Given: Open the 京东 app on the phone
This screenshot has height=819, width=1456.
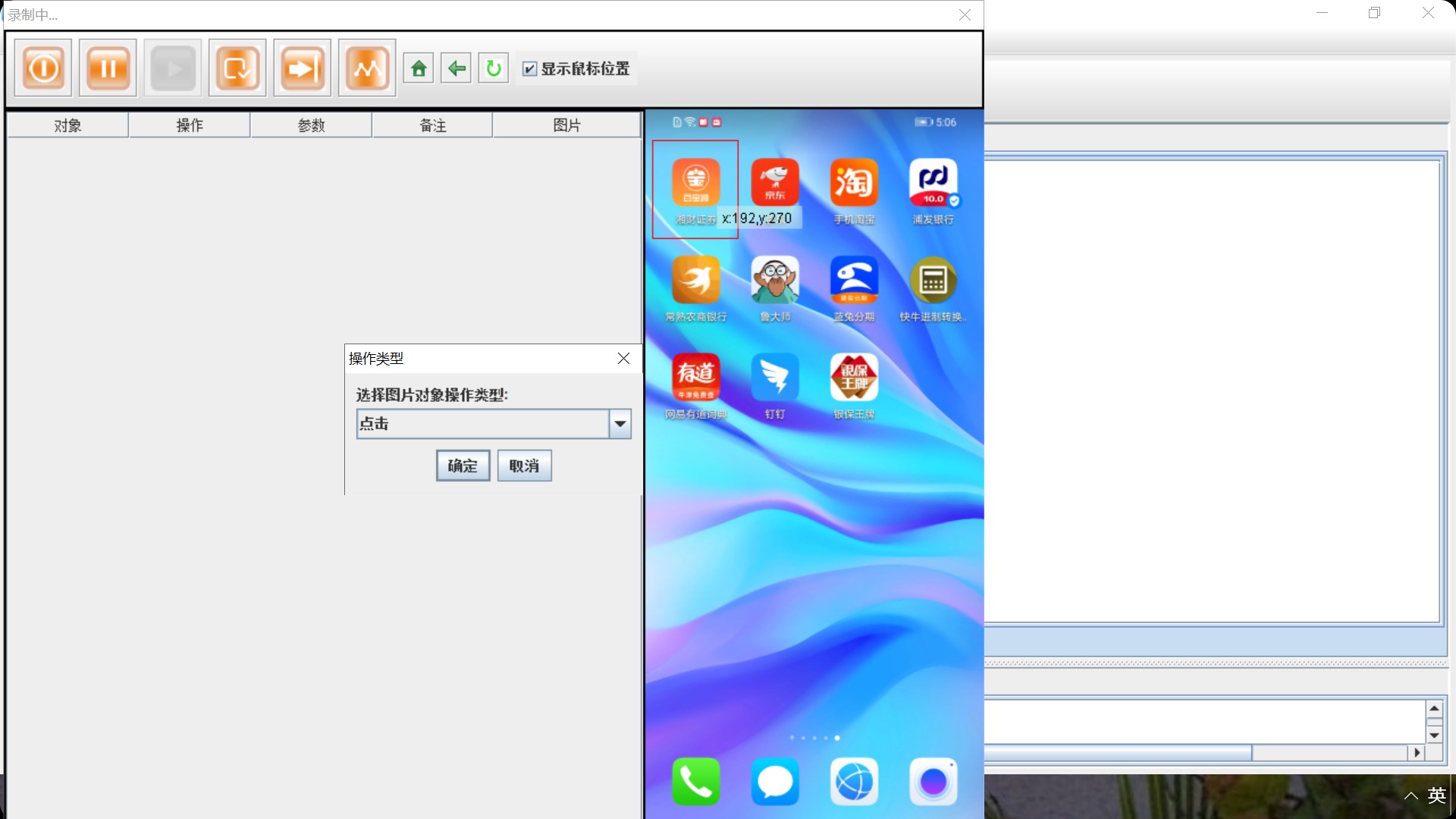Looking at the screenshot, I should (774, 182).
